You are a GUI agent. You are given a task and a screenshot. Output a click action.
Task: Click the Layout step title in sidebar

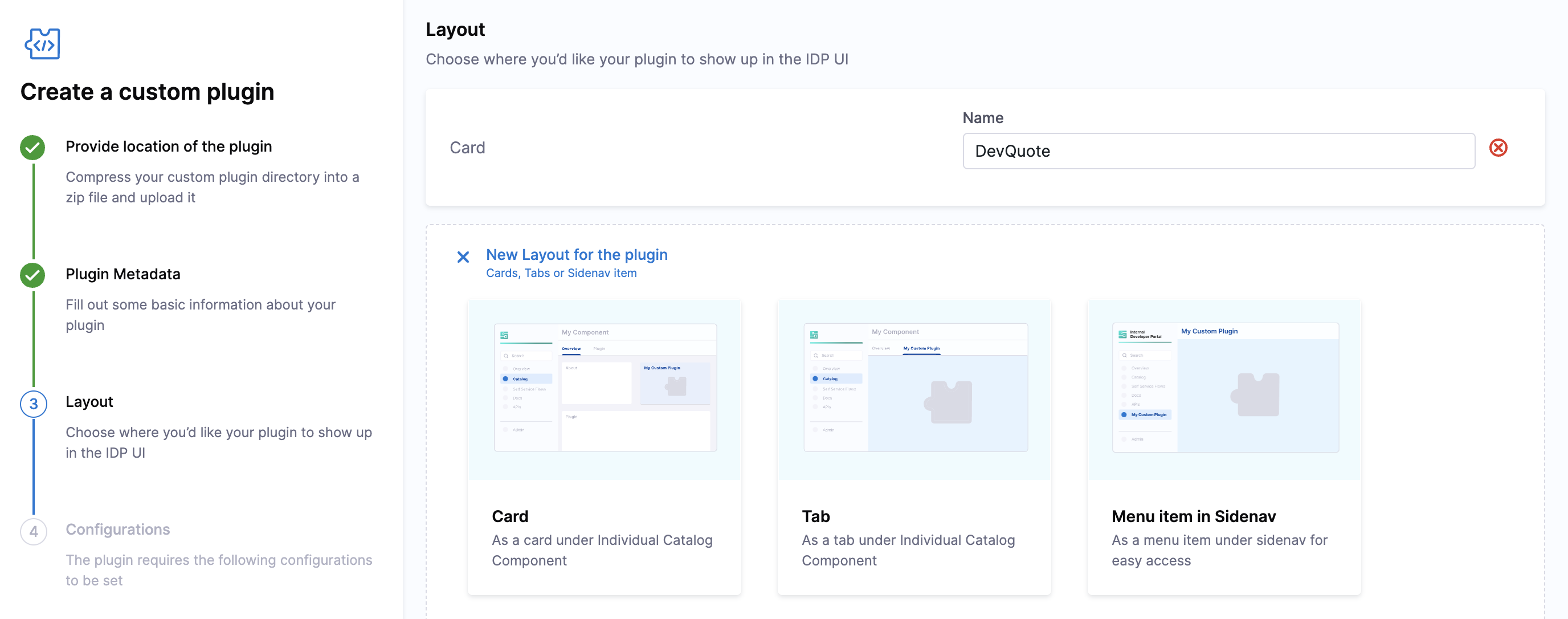click(89, 402)
